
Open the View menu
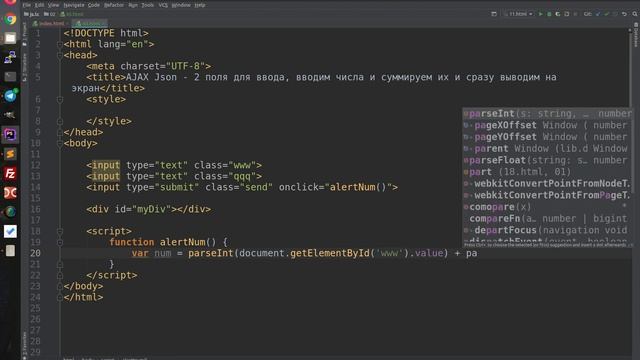pos(53,5)
